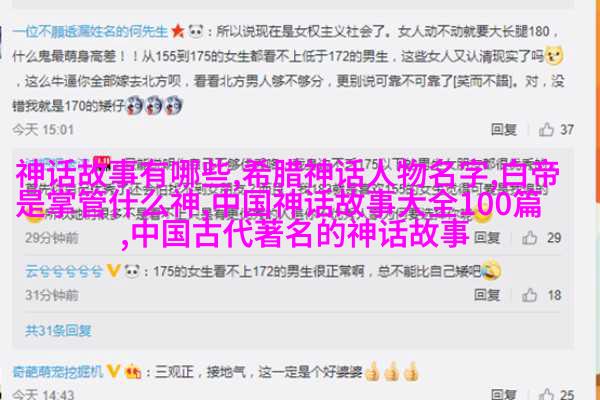Image resolution: width=600 pixels, height=400 pixels.
Task: Reply to the comment from 29分钟前
Action: click(487, 238)
